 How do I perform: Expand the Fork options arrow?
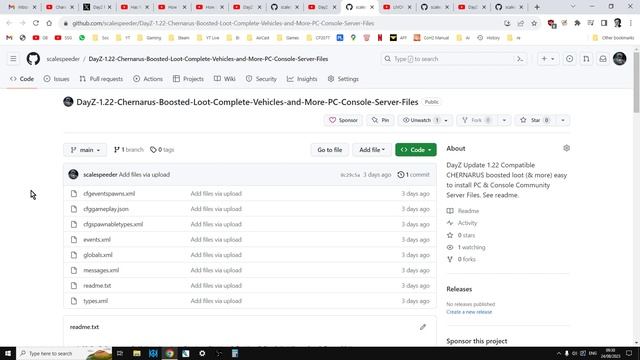504,120
